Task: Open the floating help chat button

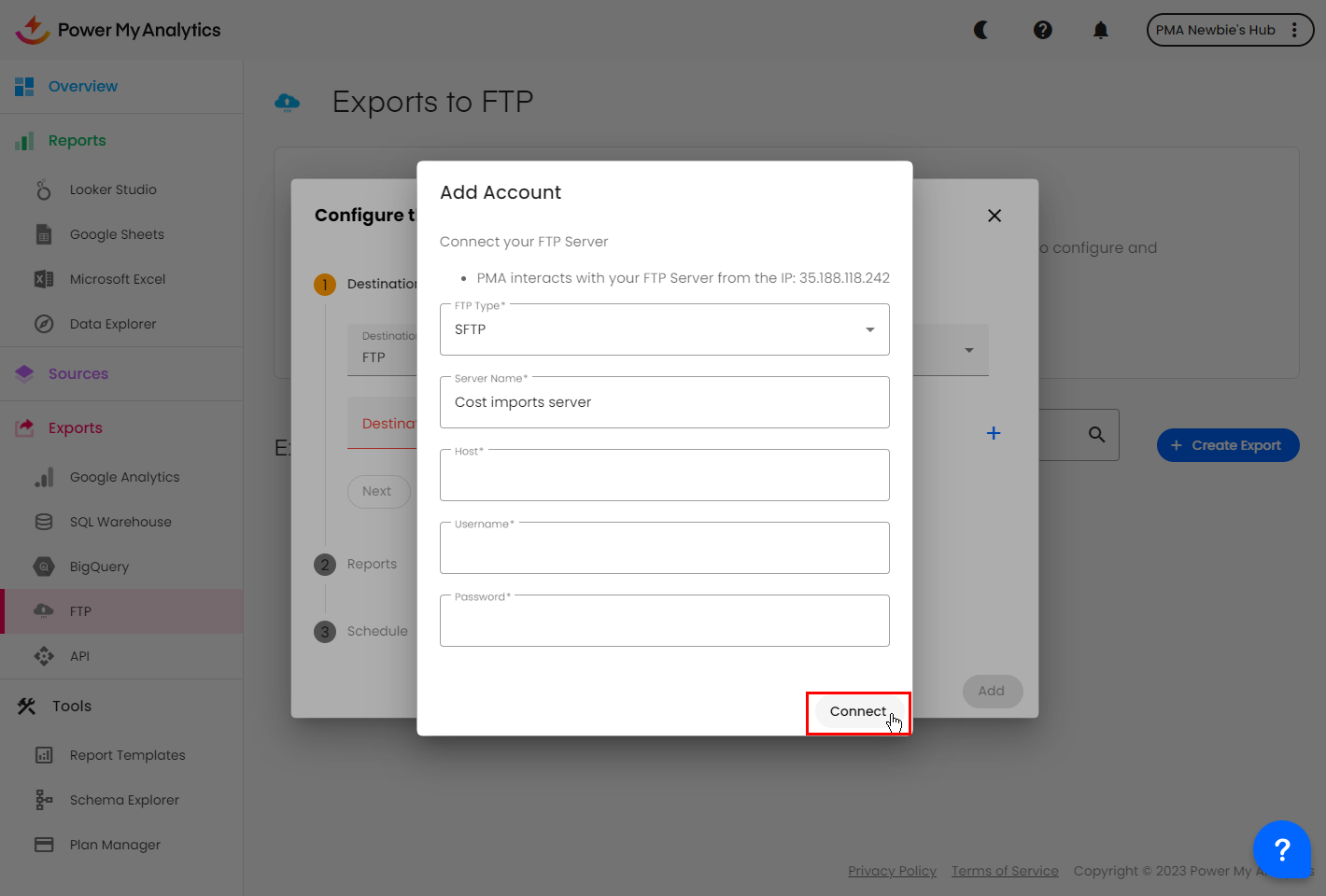Action: click(1282, 849)
